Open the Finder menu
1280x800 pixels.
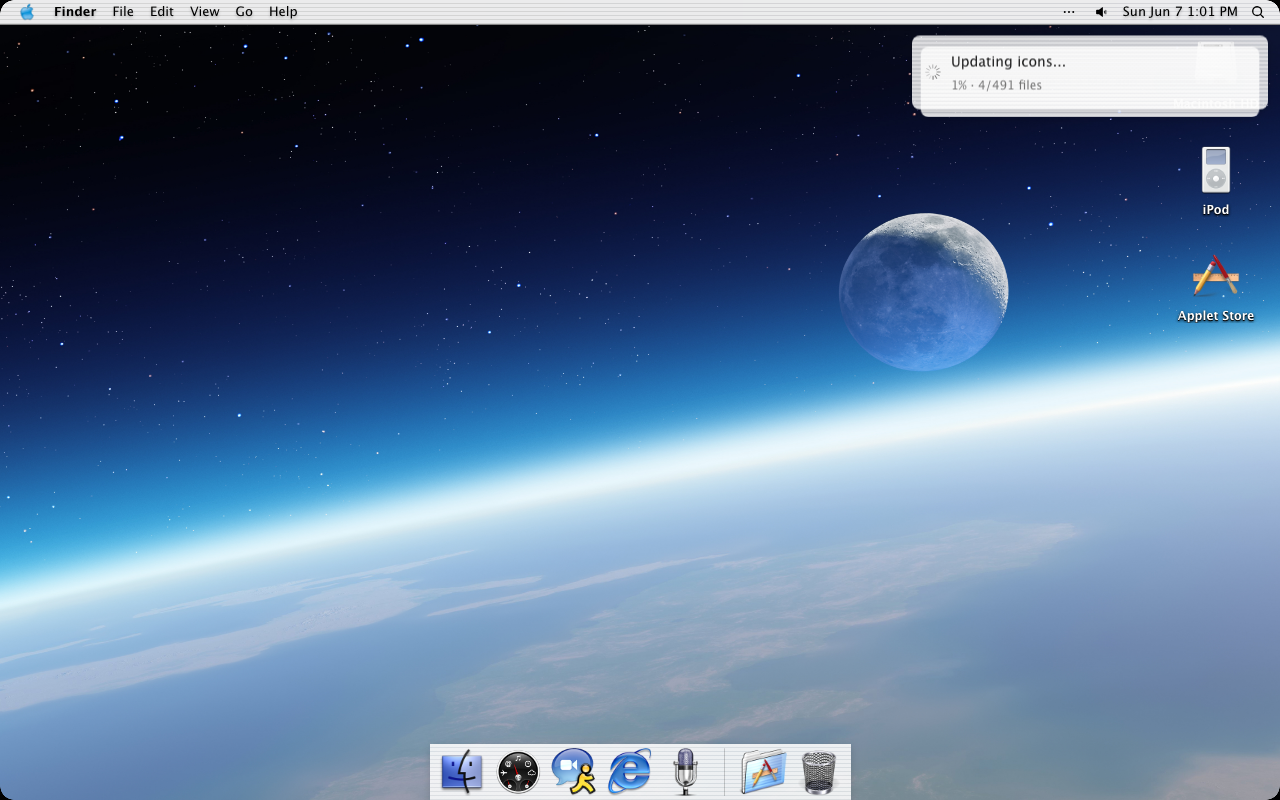coord(75,12)
